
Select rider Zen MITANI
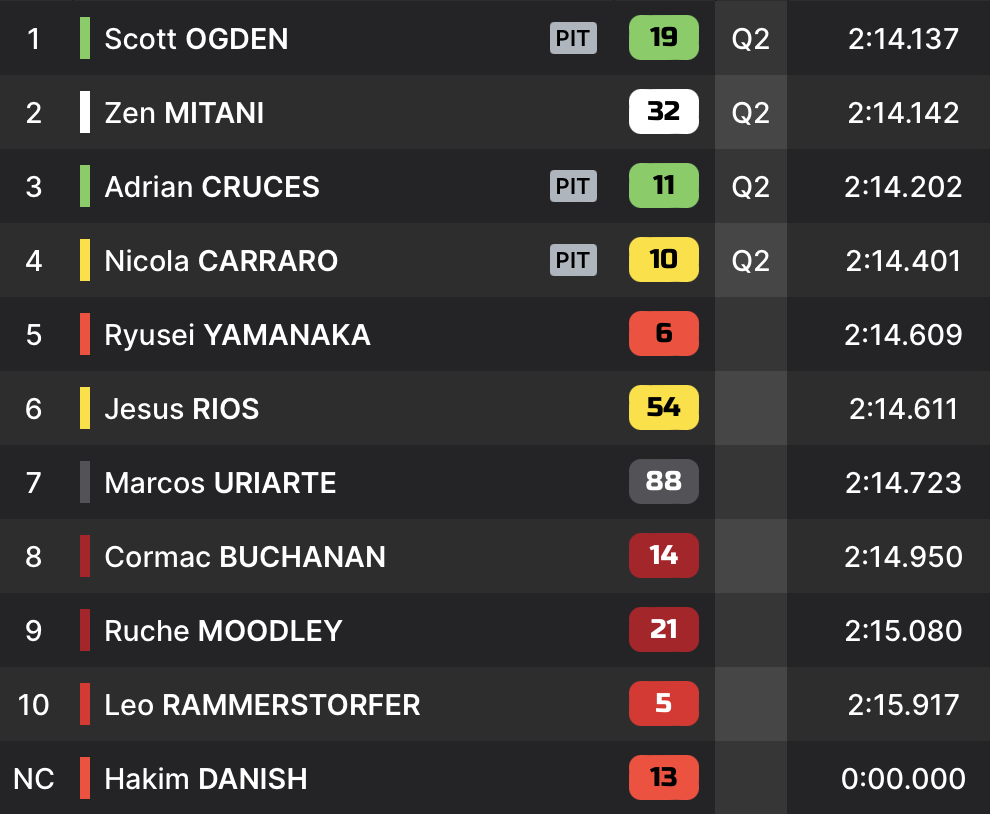point(184,113)
